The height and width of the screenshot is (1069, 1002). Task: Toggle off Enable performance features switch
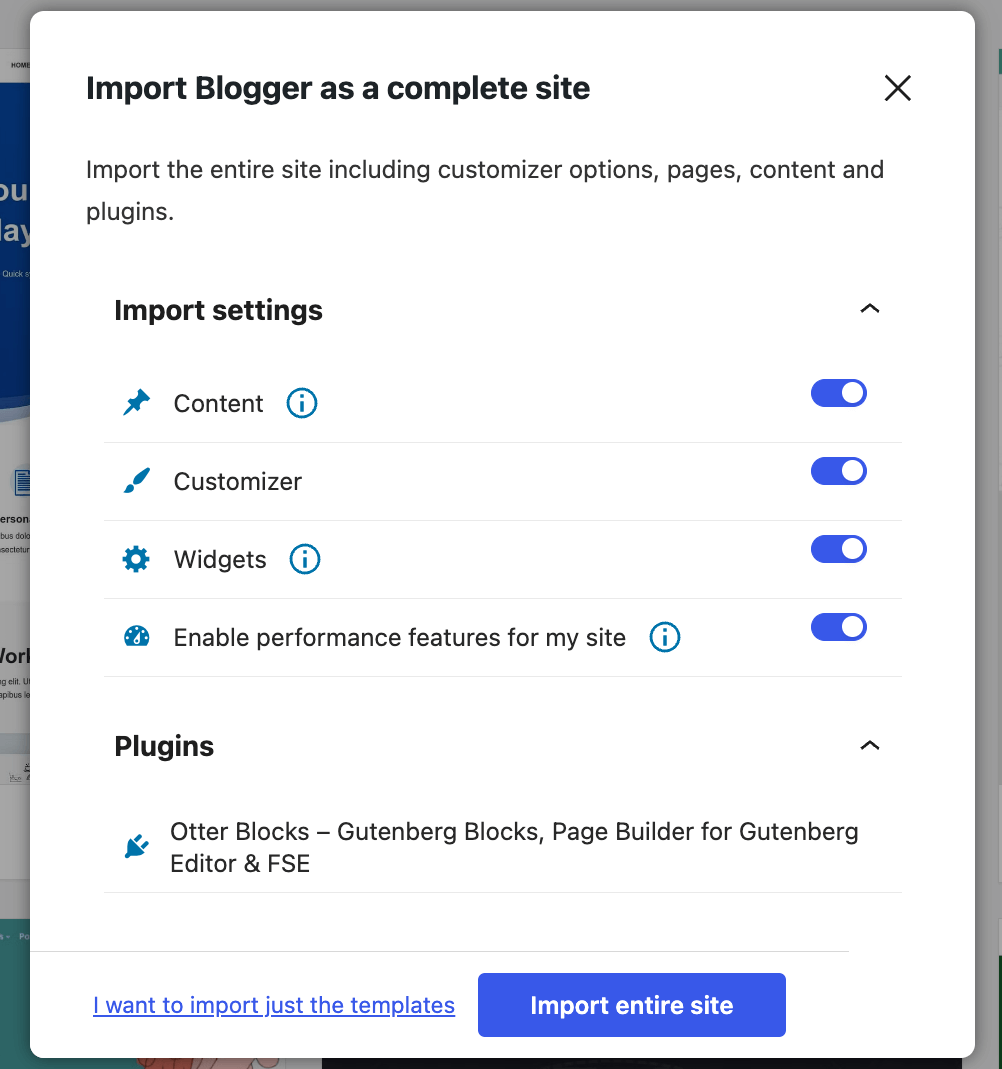pos(838,627)
